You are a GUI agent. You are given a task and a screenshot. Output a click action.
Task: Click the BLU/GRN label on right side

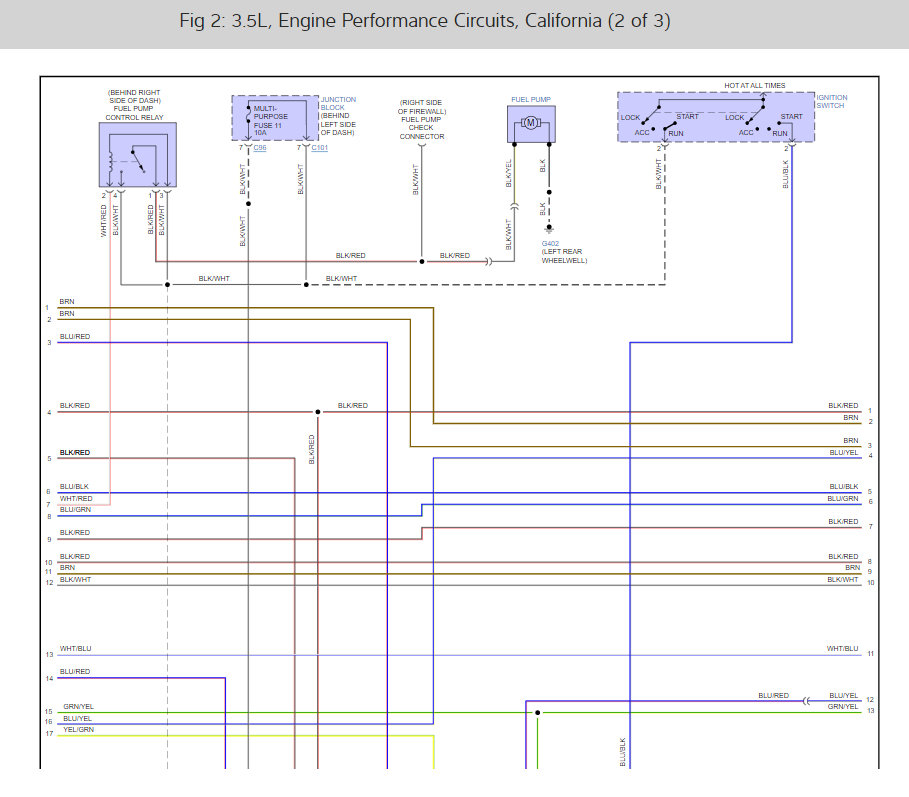point(842,498)
